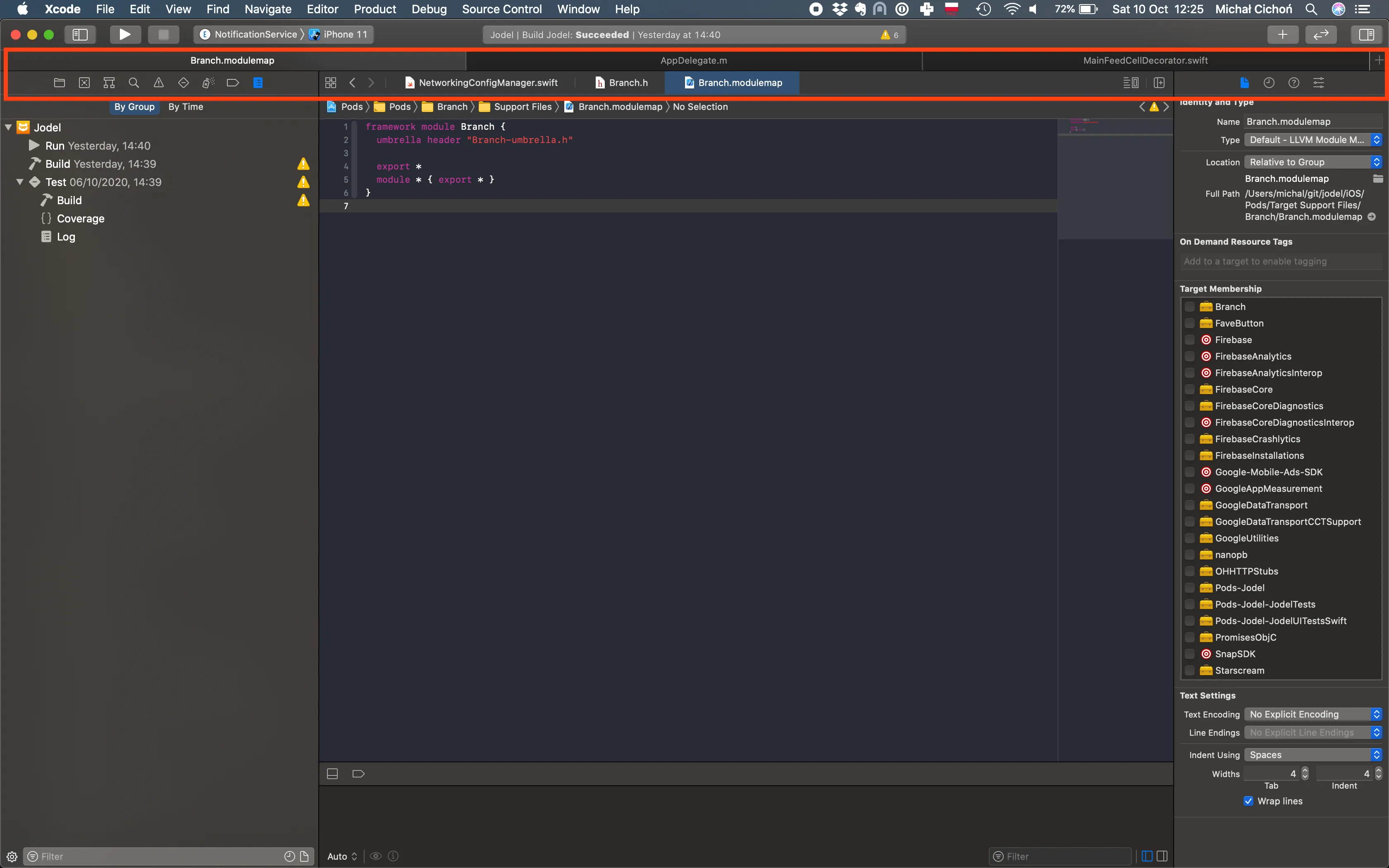The width and height of the screenshot is (1389, 868).
Task: Show the Issue navigator warning triangle
Action: [158, 83]
